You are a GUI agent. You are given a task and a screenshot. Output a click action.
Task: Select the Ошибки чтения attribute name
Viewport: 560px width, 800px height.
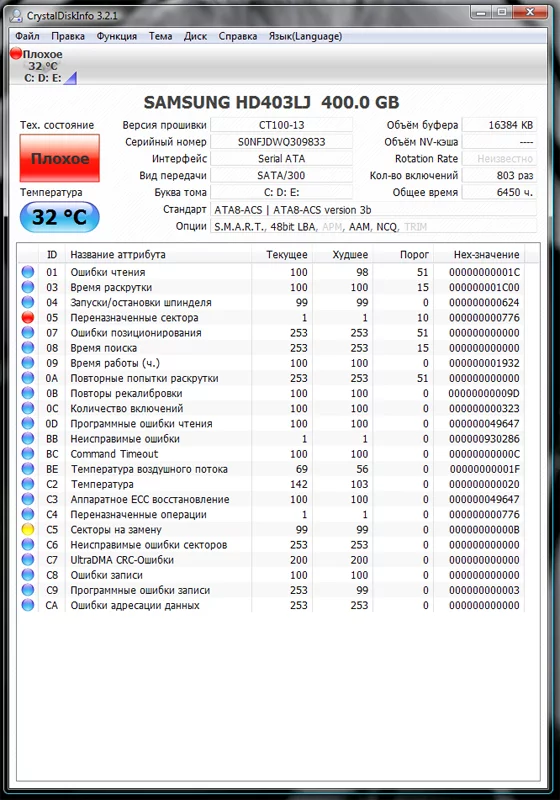(108, 272)
